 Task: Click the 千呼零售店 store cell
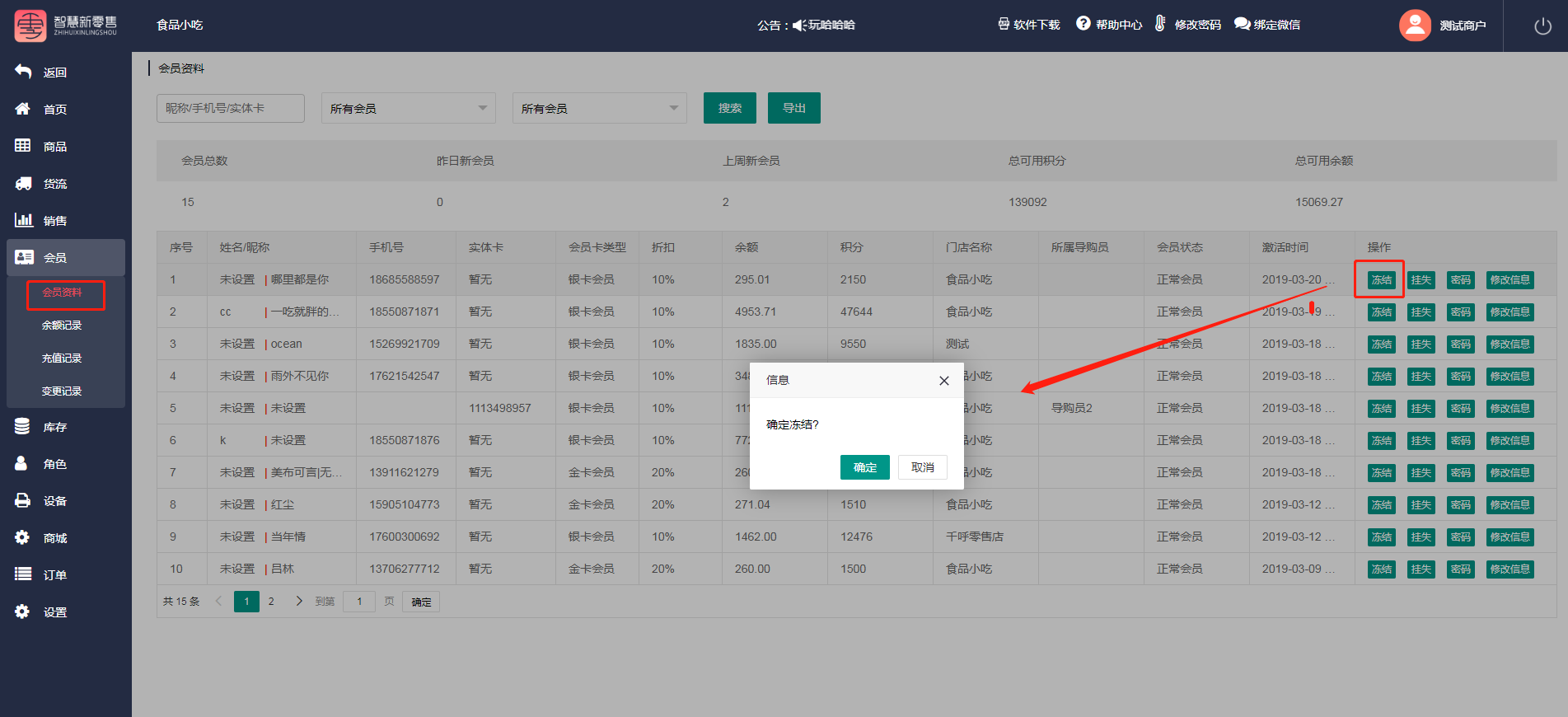coord(975,537)
